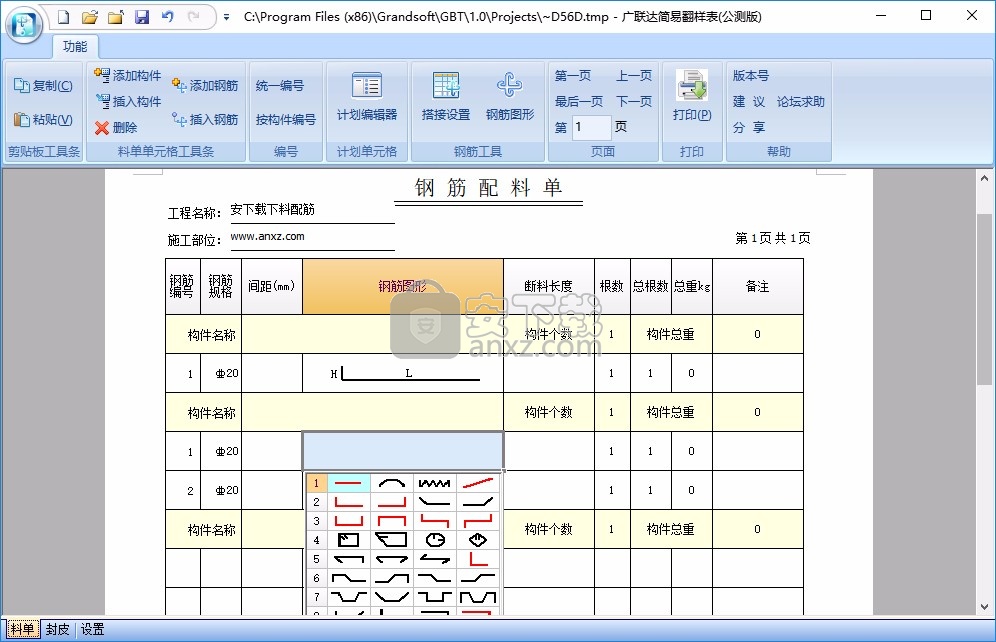The image size is (996, 642).
Task: Open a file with the open-folder icon
Action: point(90,17)
